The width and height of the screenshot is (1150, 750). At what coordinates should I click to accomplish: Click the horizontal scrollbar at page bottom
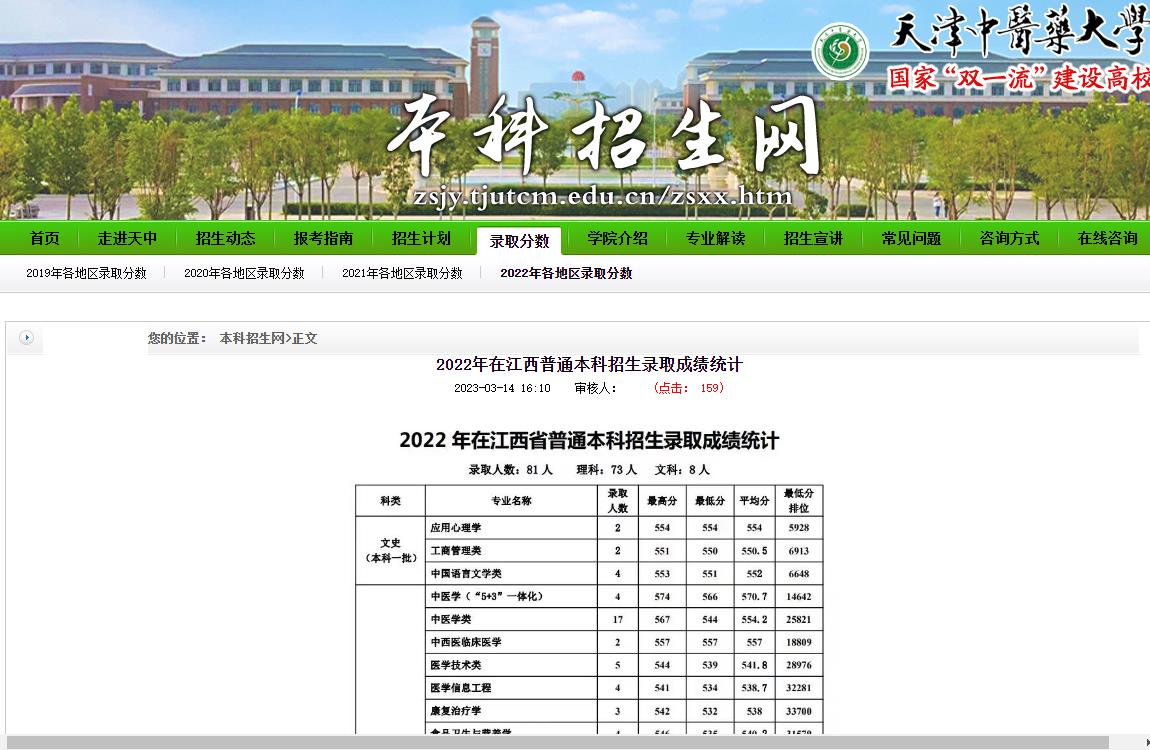point(557,743)
